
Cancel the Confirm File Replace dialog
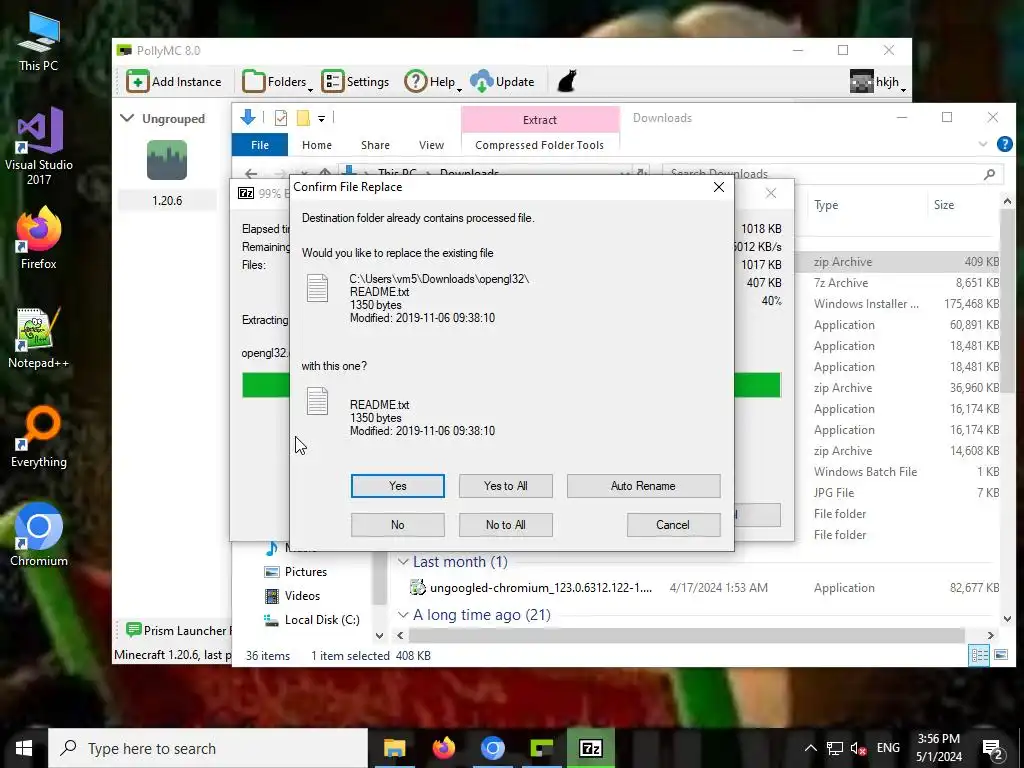tap(673, 524)
